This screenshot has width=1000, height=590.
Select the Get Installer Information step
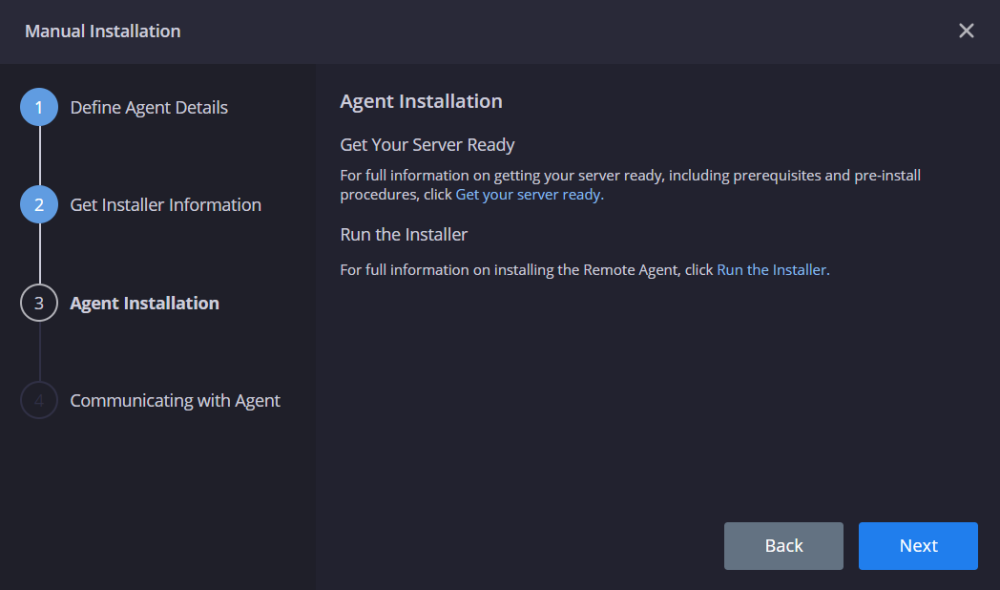point(165,204)
